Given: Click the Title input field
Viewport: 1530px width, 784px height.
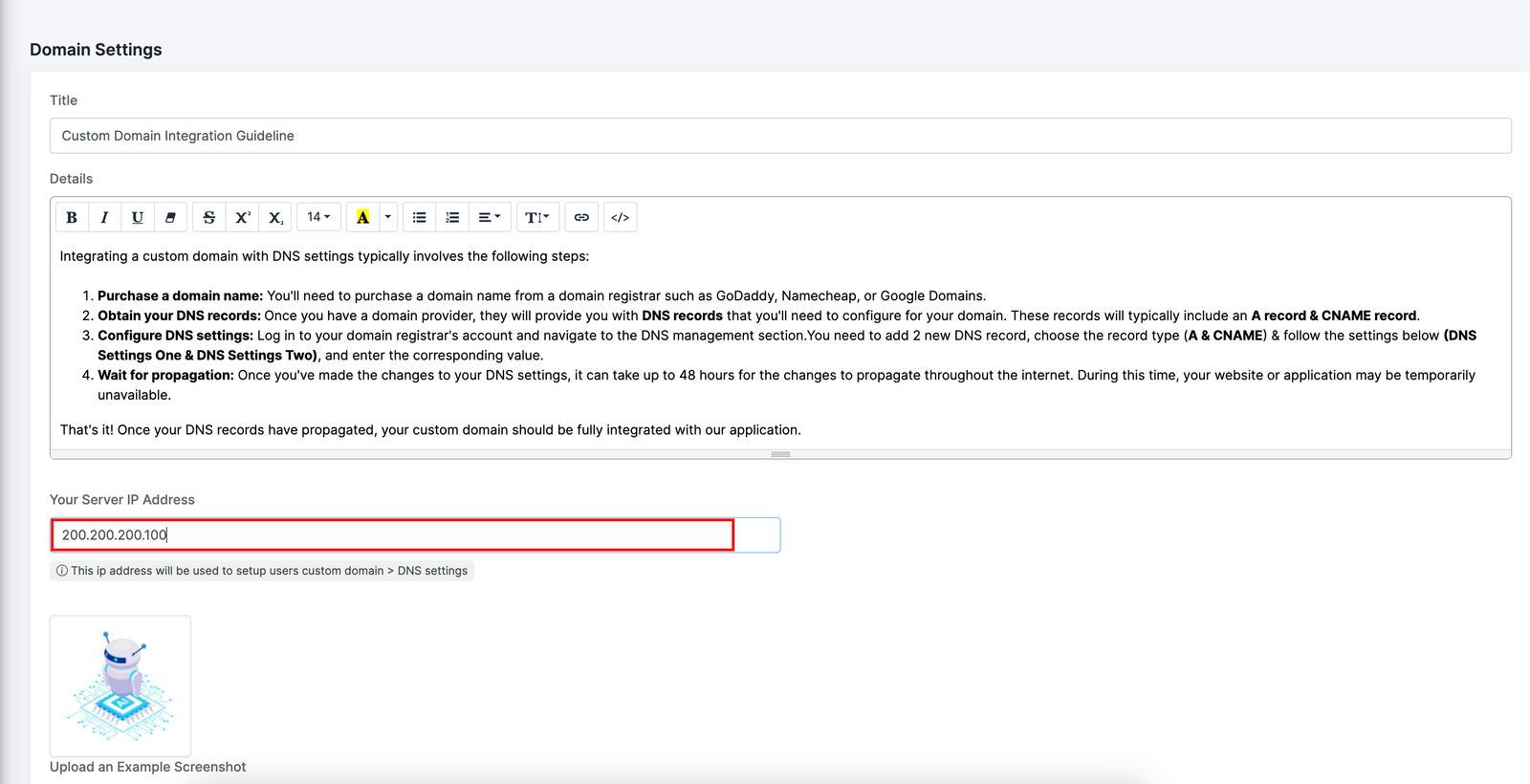Looking at the screenshot, I should pos(779,136).
